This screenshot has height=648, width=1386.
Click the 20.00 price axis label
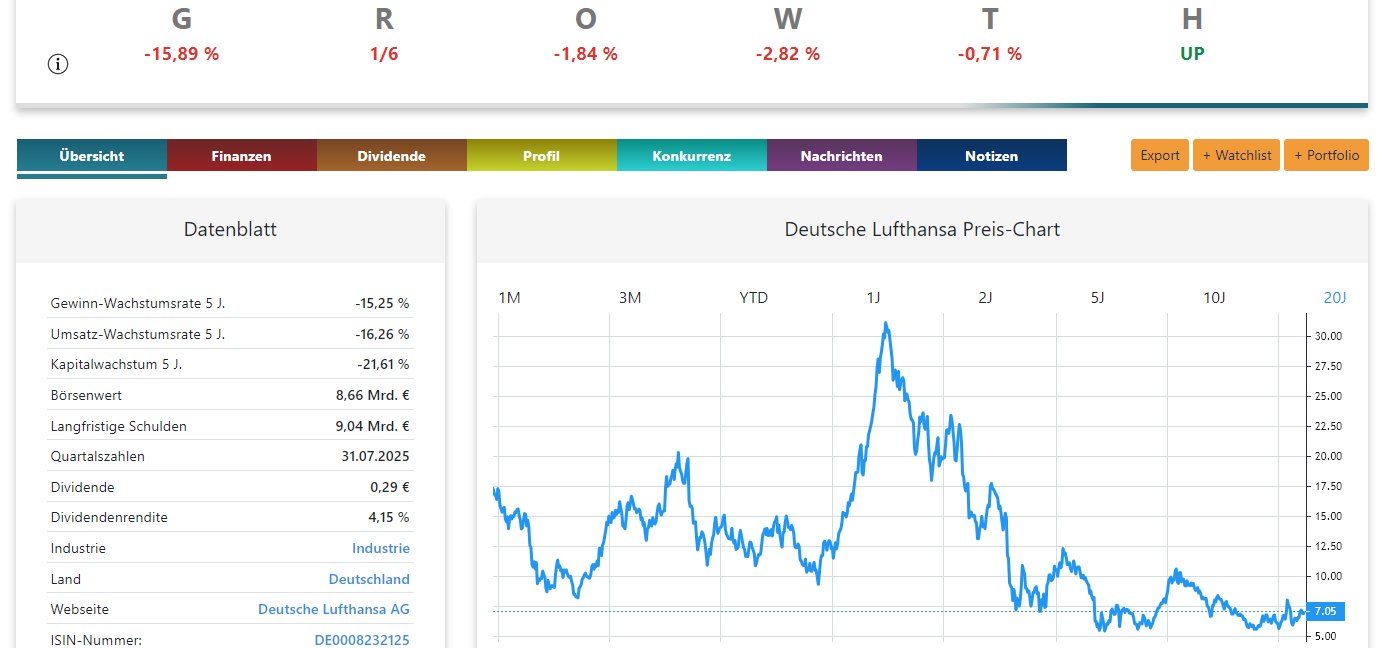pos(1328,456)
